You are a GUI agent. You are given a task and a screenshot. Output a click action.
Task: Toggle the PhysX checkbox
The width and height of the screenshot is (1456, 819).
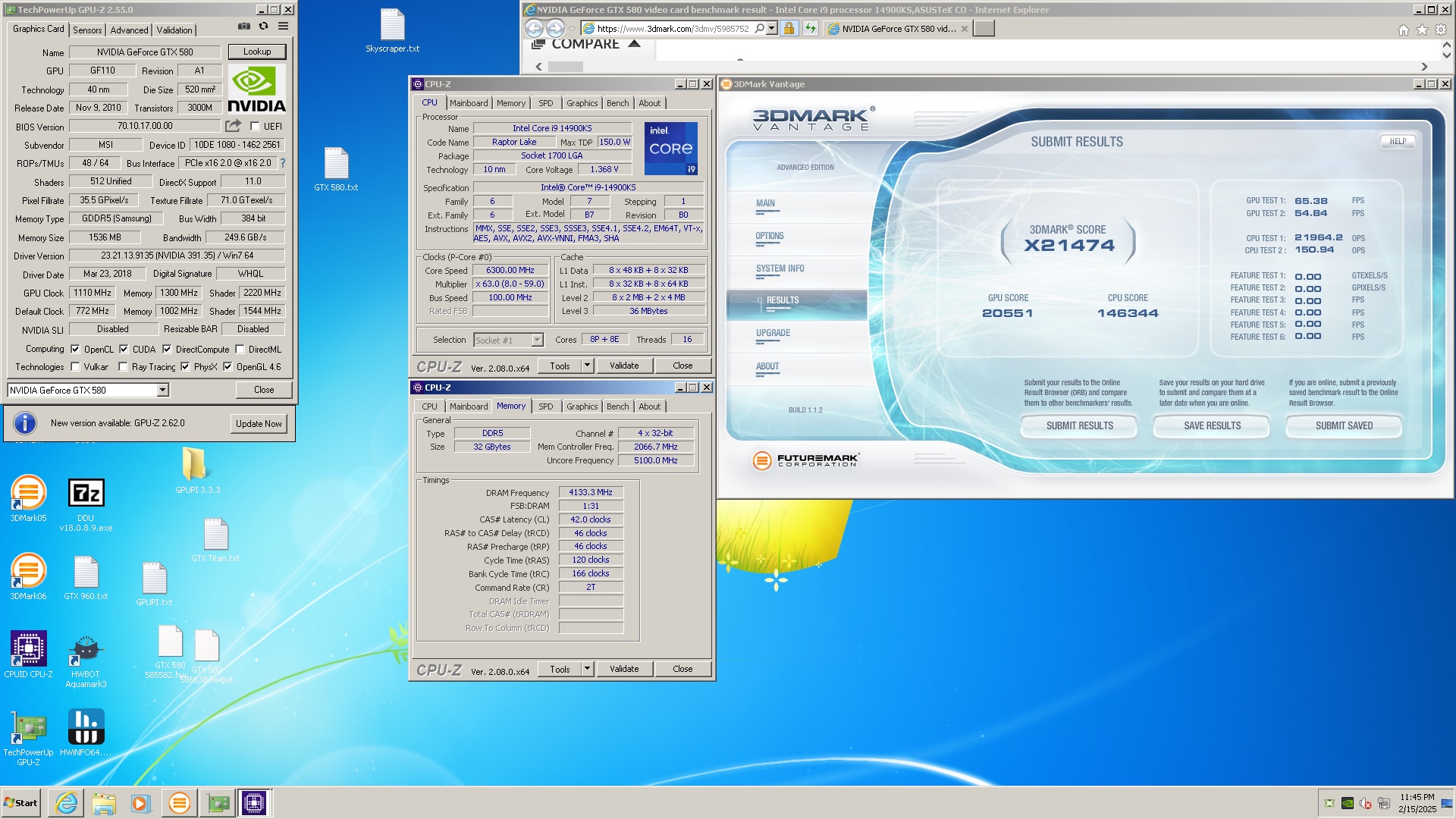185,367
